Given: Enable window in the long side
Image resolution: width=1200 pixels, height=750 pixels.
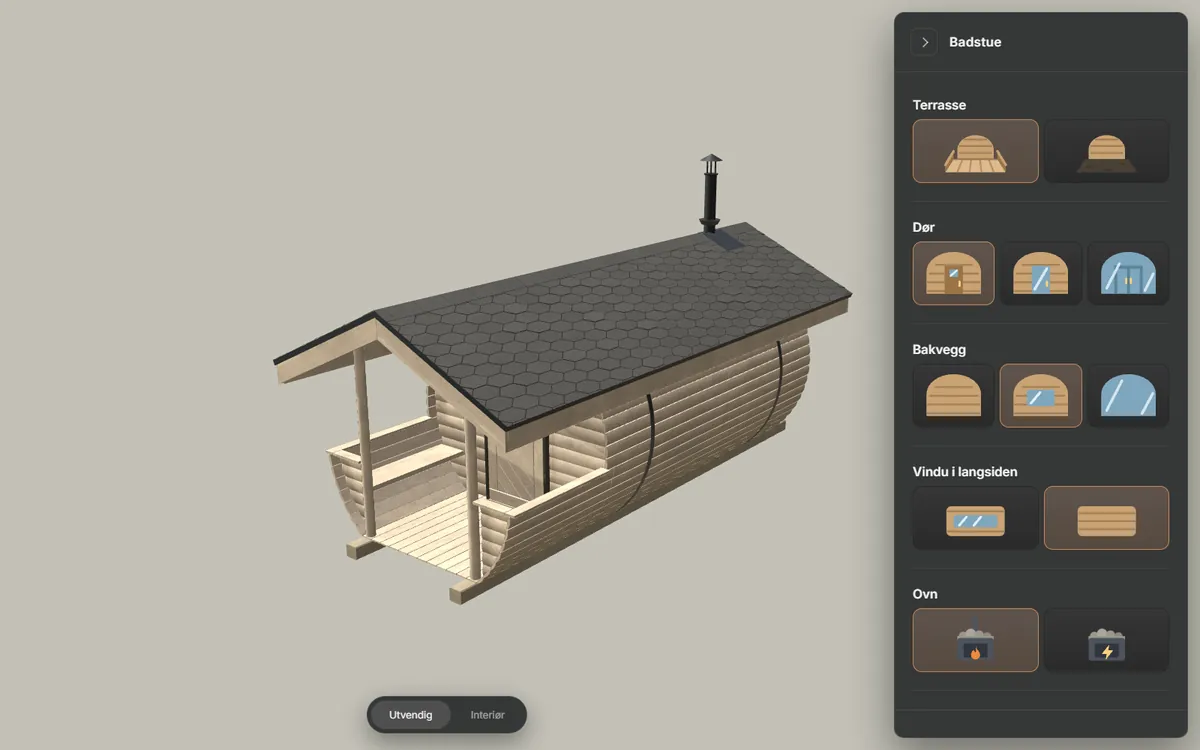Looking at the screenshot, I should (975, 518).
